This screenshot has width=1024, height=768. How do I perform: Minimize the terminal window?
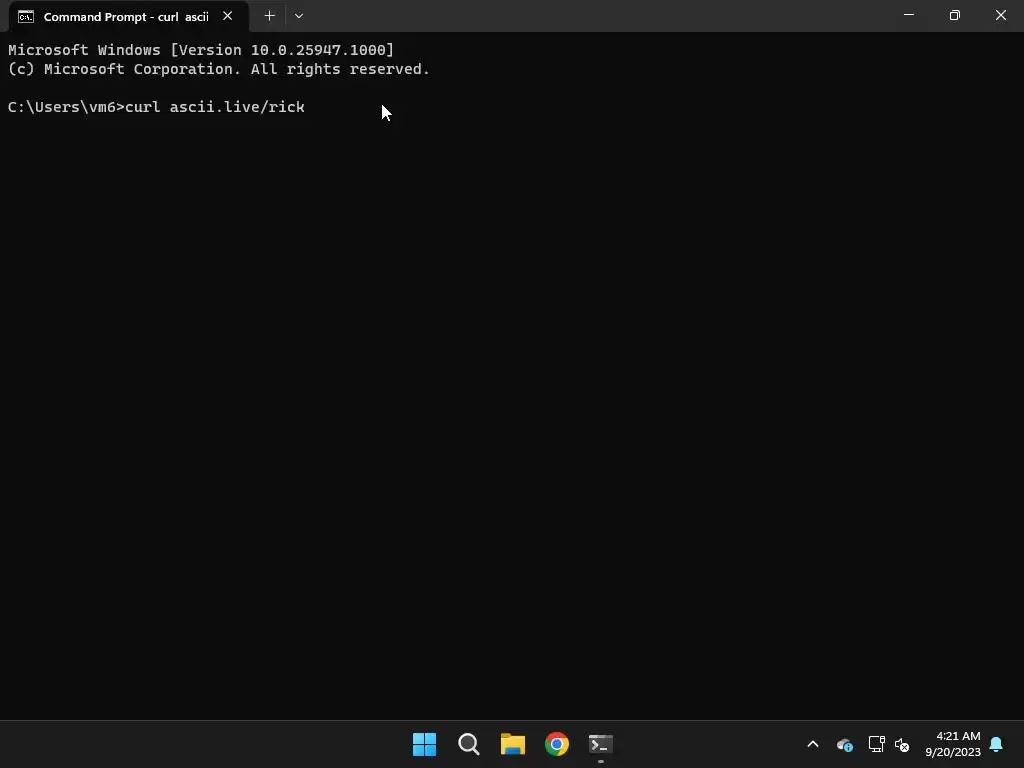[x=908, y=15]
